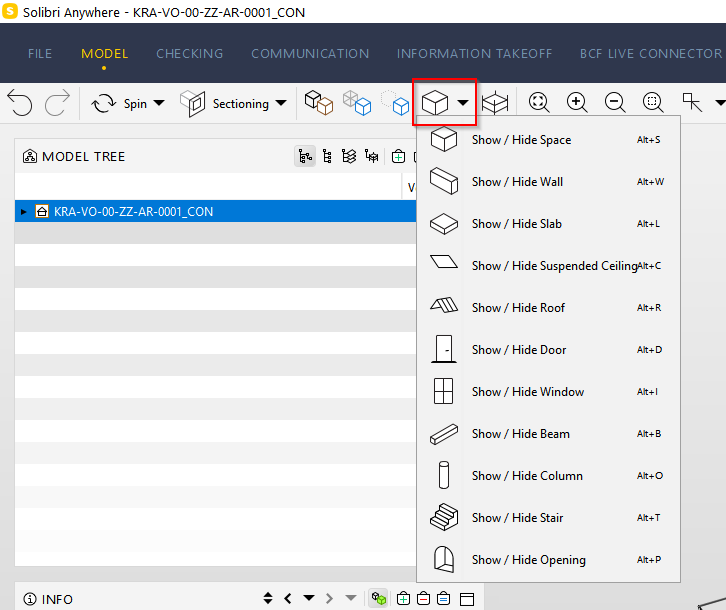Switch to the CHECKING tab
726x610 pixels.
click(189, 53)
